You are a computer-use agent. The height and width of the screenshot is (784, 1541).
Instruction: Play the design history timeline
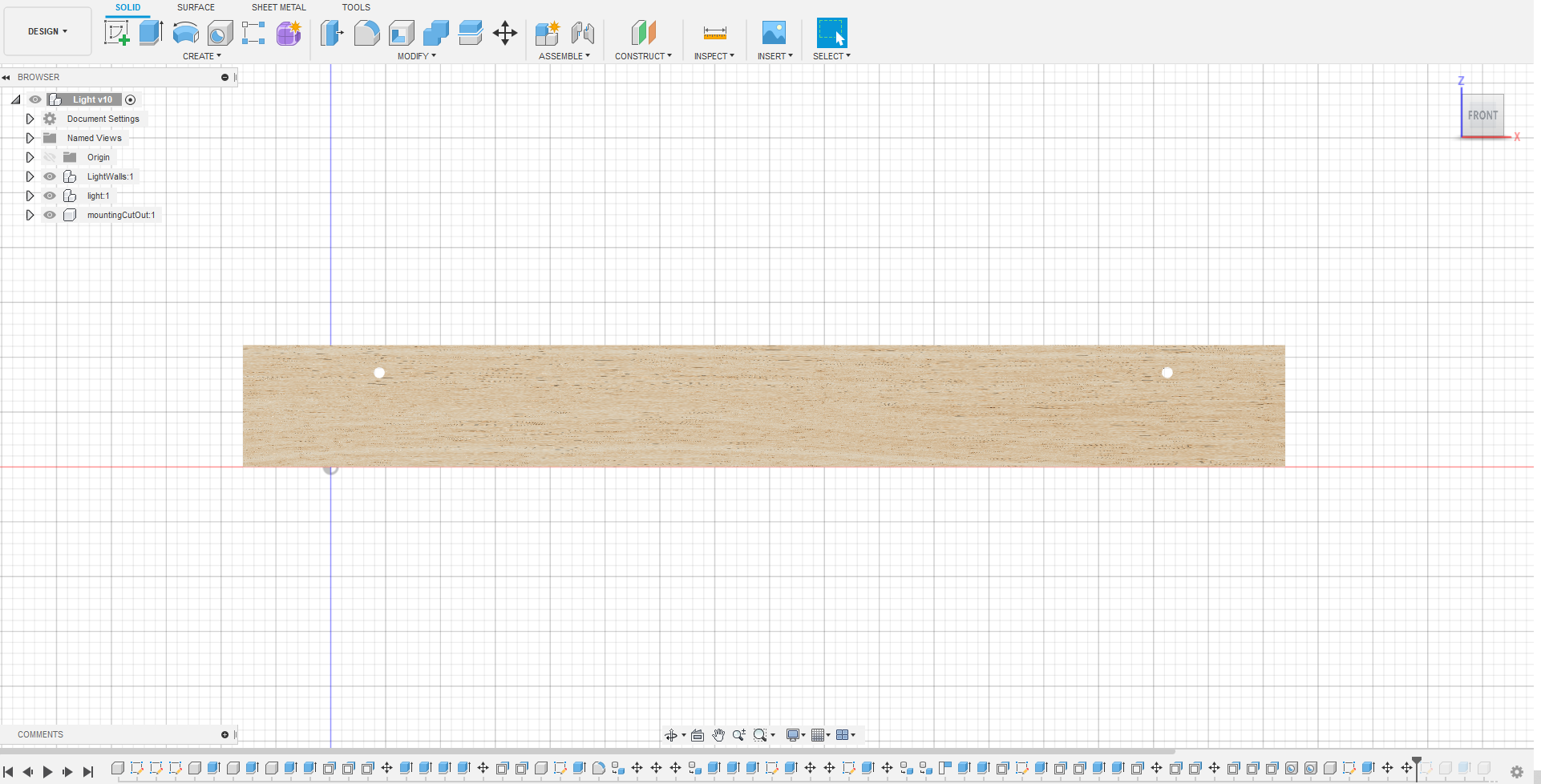pos(47,773)
